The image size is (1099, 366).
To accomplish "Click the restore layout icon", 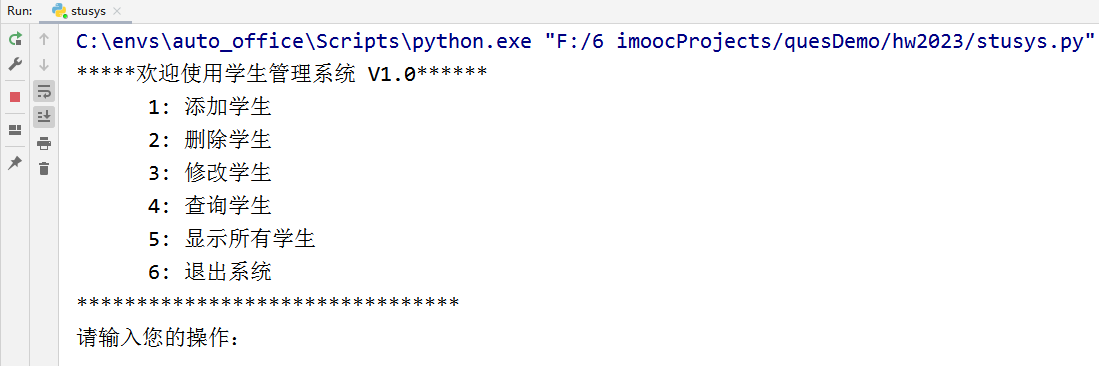I will pos(15,130).
